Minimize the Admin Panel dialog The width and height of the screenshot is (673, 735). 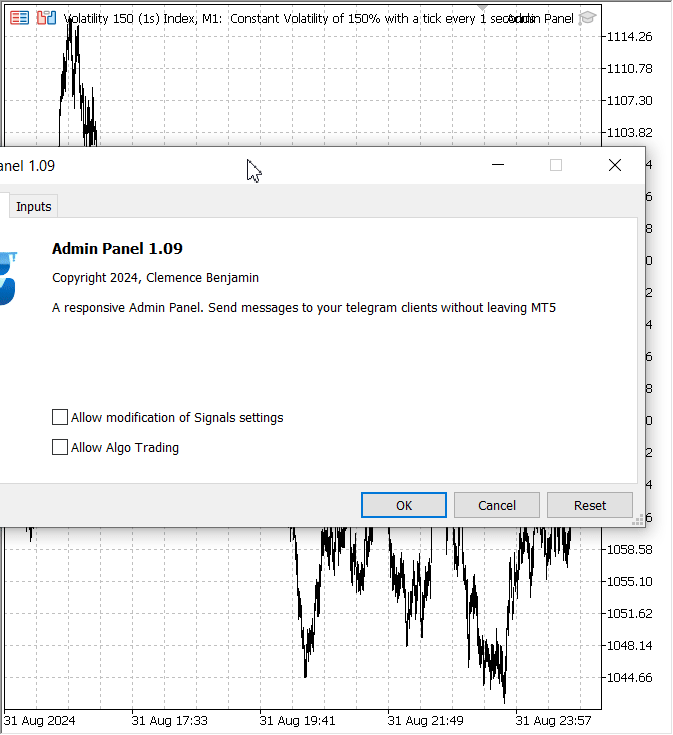pyautogui.click(x=498, y=165)
